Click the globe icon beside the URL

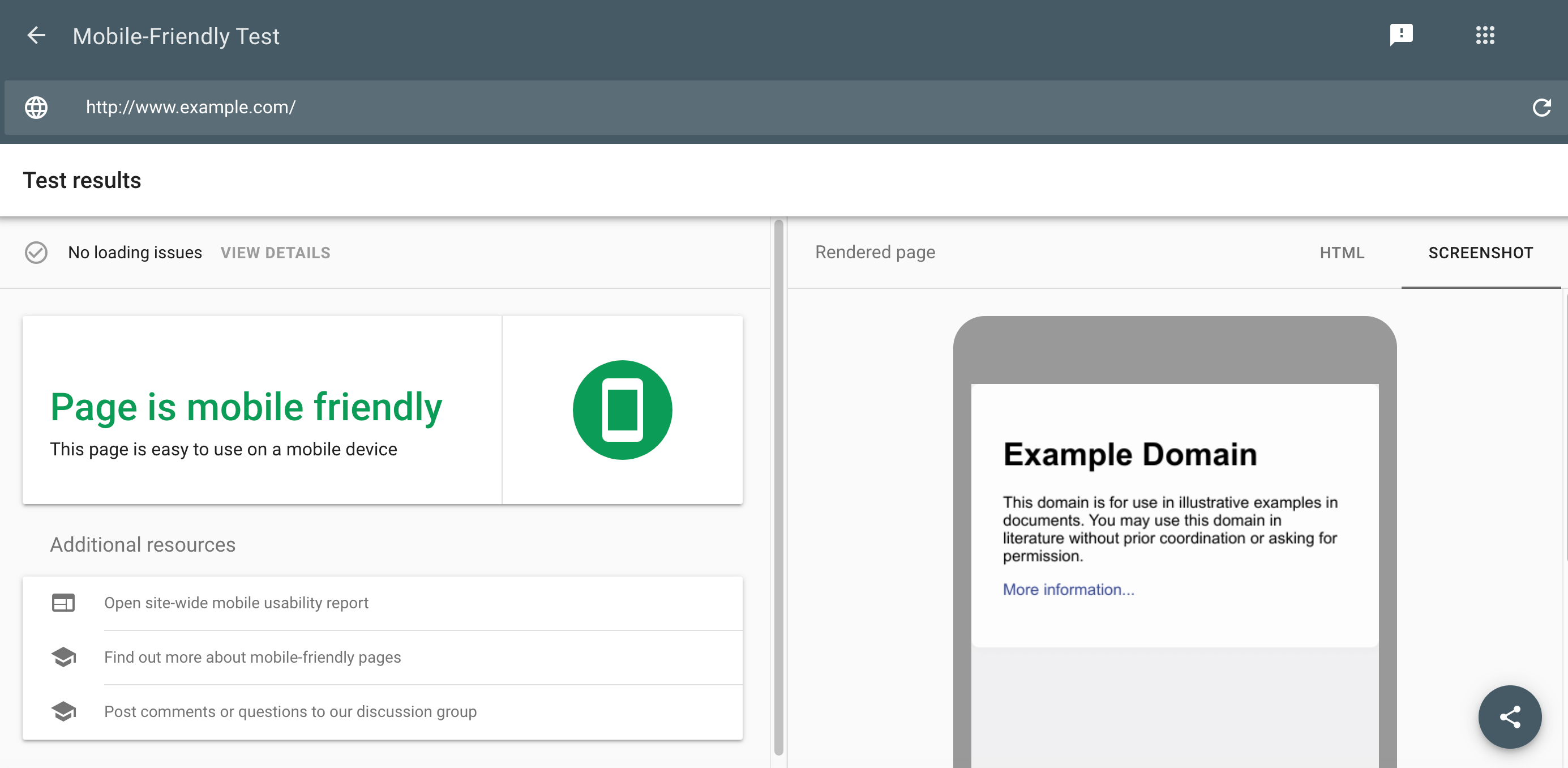[x=36, y=108]
